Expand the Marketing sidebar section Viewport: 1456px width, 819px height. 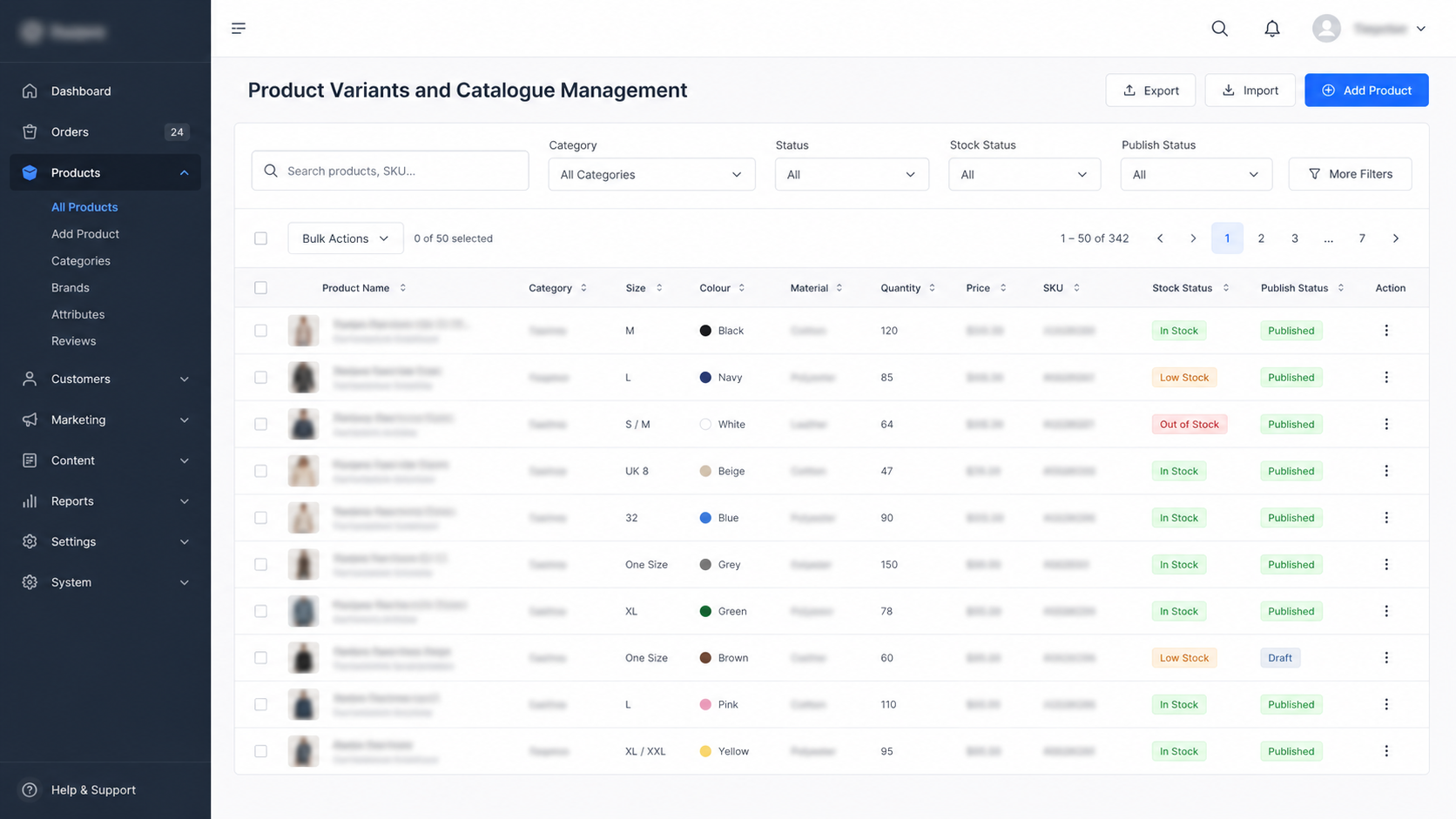point(184,420)
